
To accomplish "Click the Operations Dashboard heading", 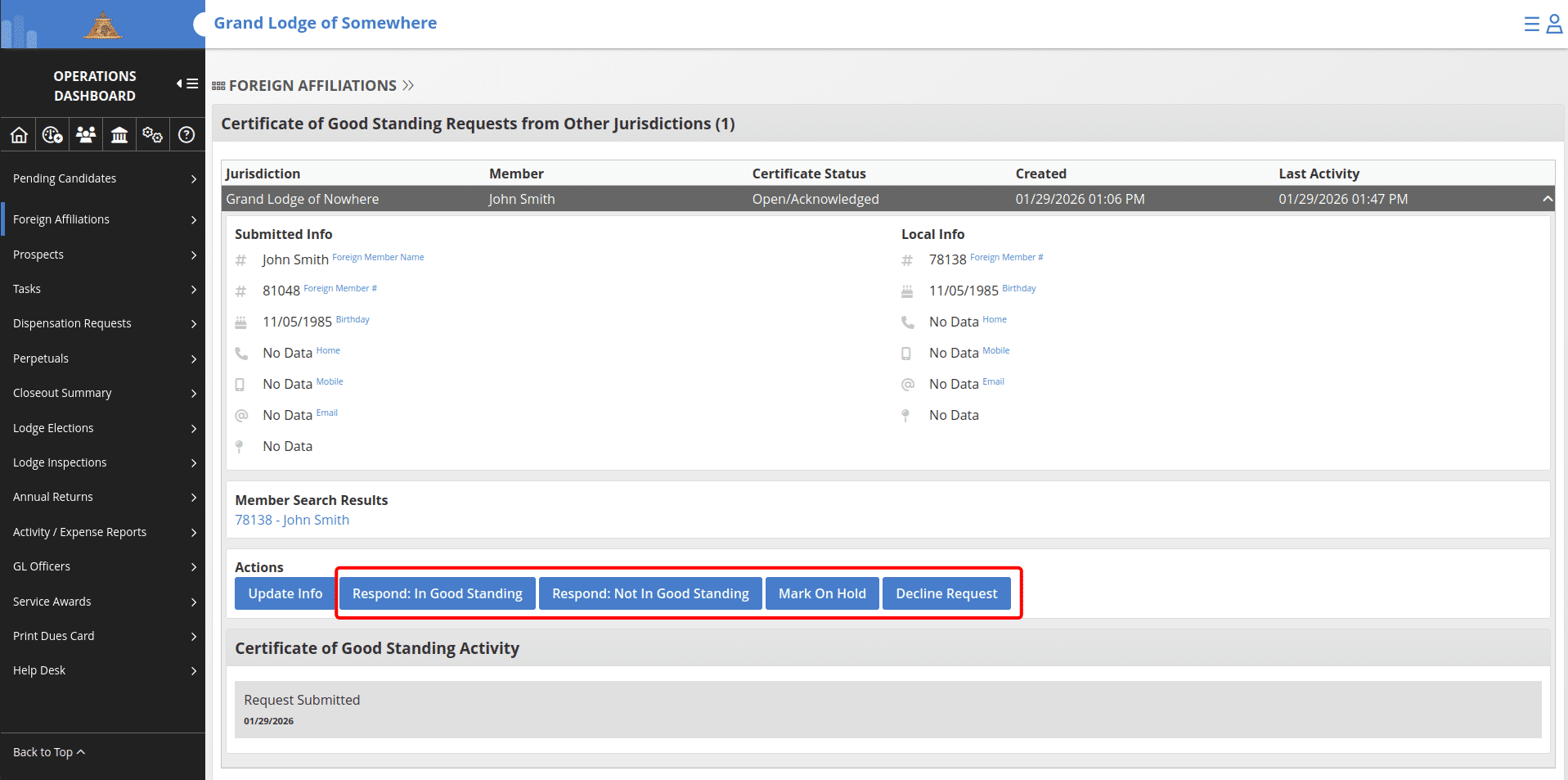I will (x=95, y=86).
